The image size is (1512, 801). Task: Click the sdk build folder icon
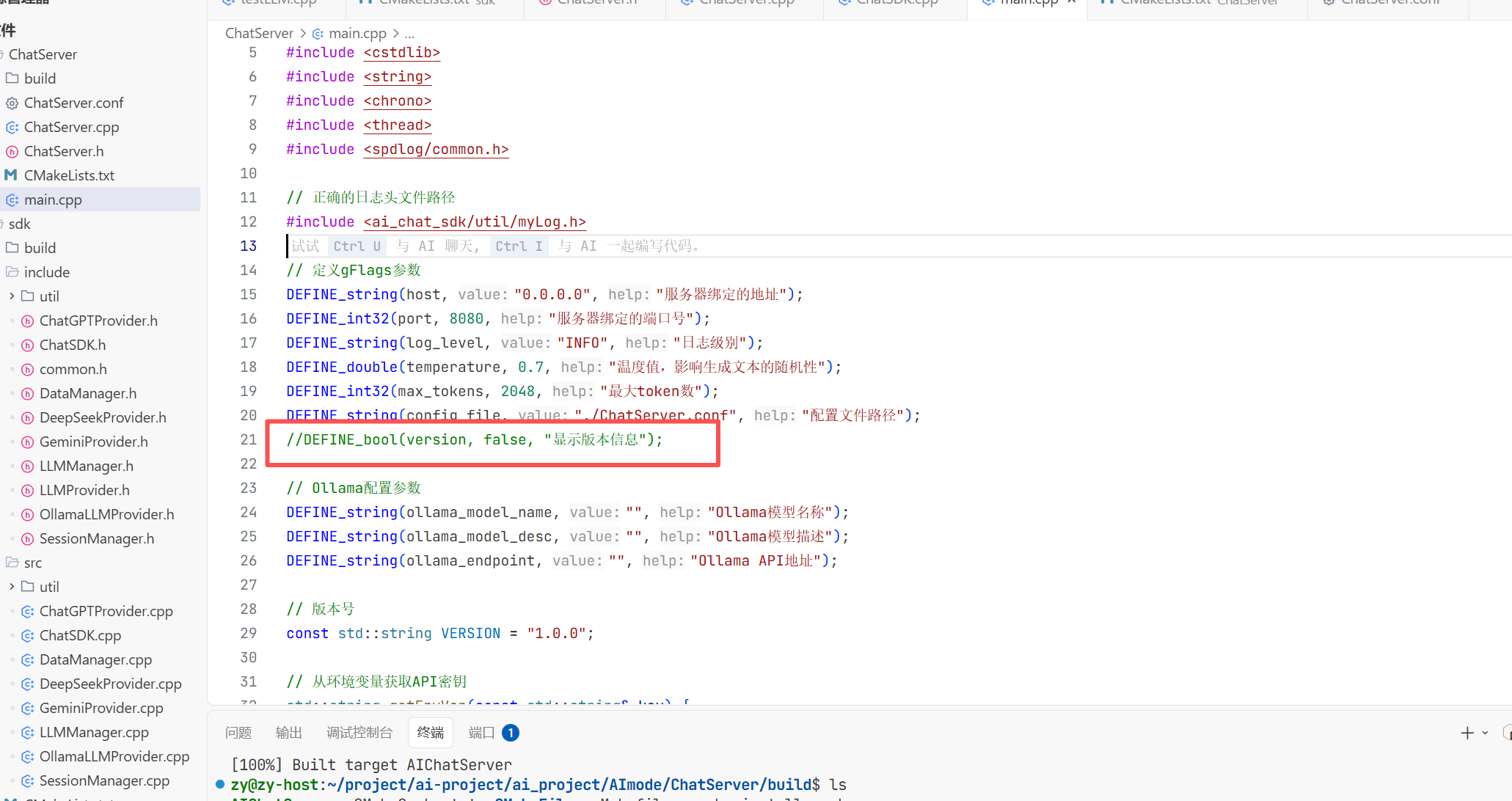coord(12,248)
